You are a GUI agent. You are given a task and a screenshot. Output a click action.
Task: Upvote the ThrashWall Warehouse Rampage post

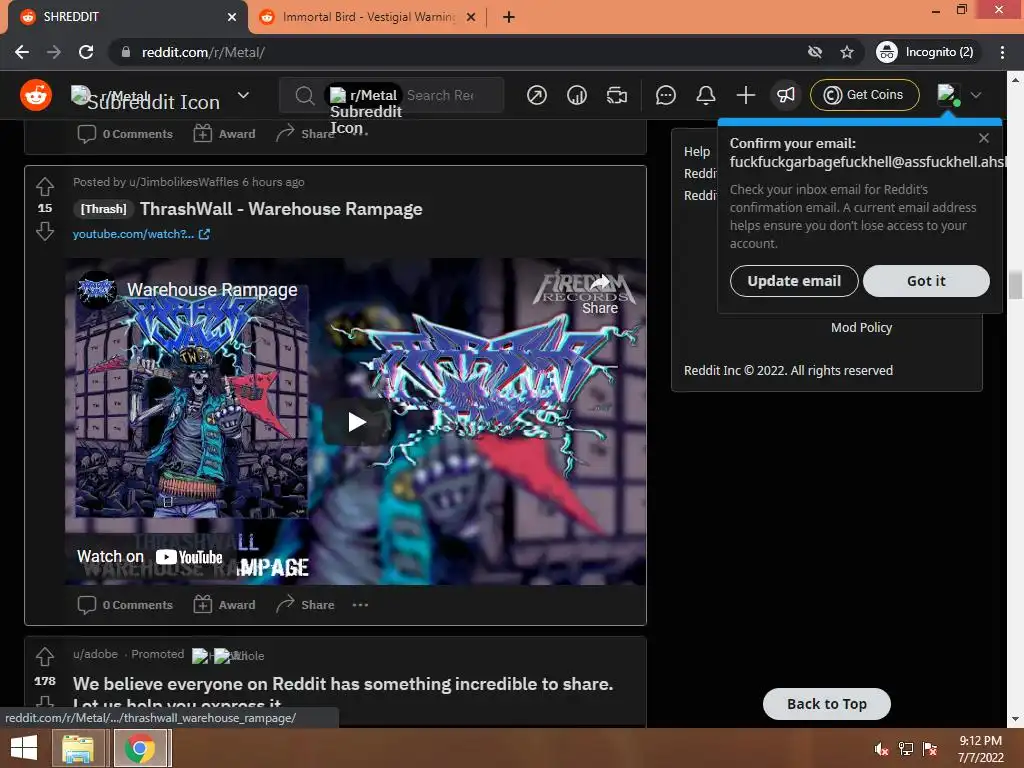[x=44, y=187]
